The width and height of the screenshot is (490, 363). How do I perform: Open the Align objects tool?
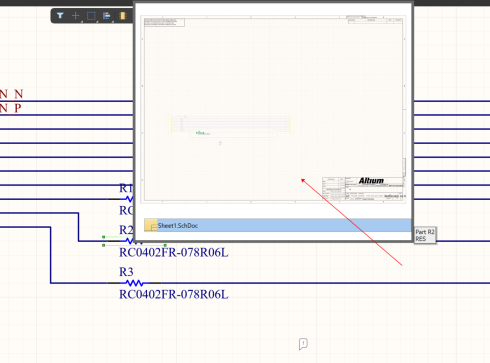[107, 16]
